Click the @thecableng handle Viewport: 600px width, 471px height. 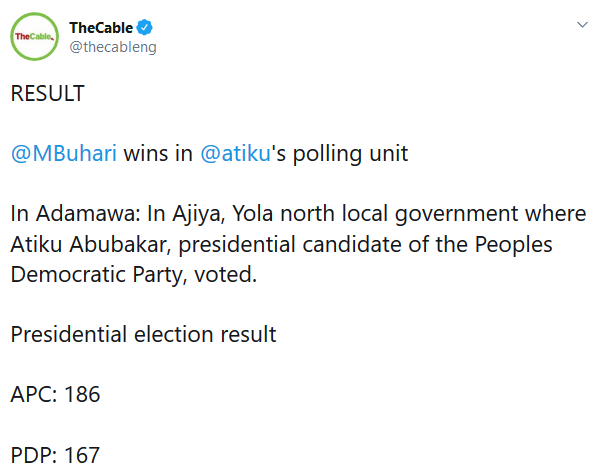click(113, 47)
